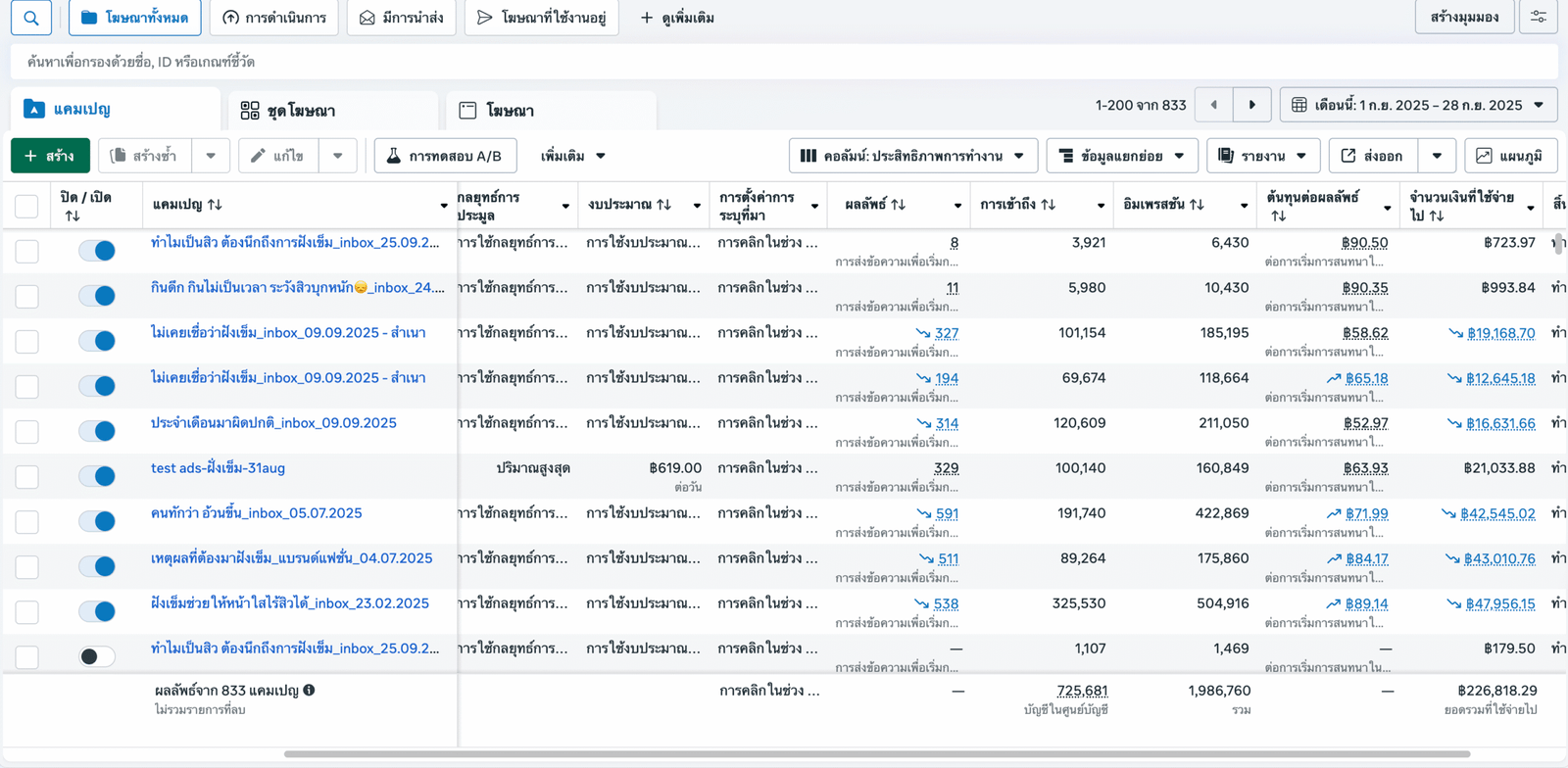Turn off the test ads-ฝังเข็ม-31aug campaign toggle
Screen dimensions: 1568x768
pyautogui.click(x=97, y=476)
